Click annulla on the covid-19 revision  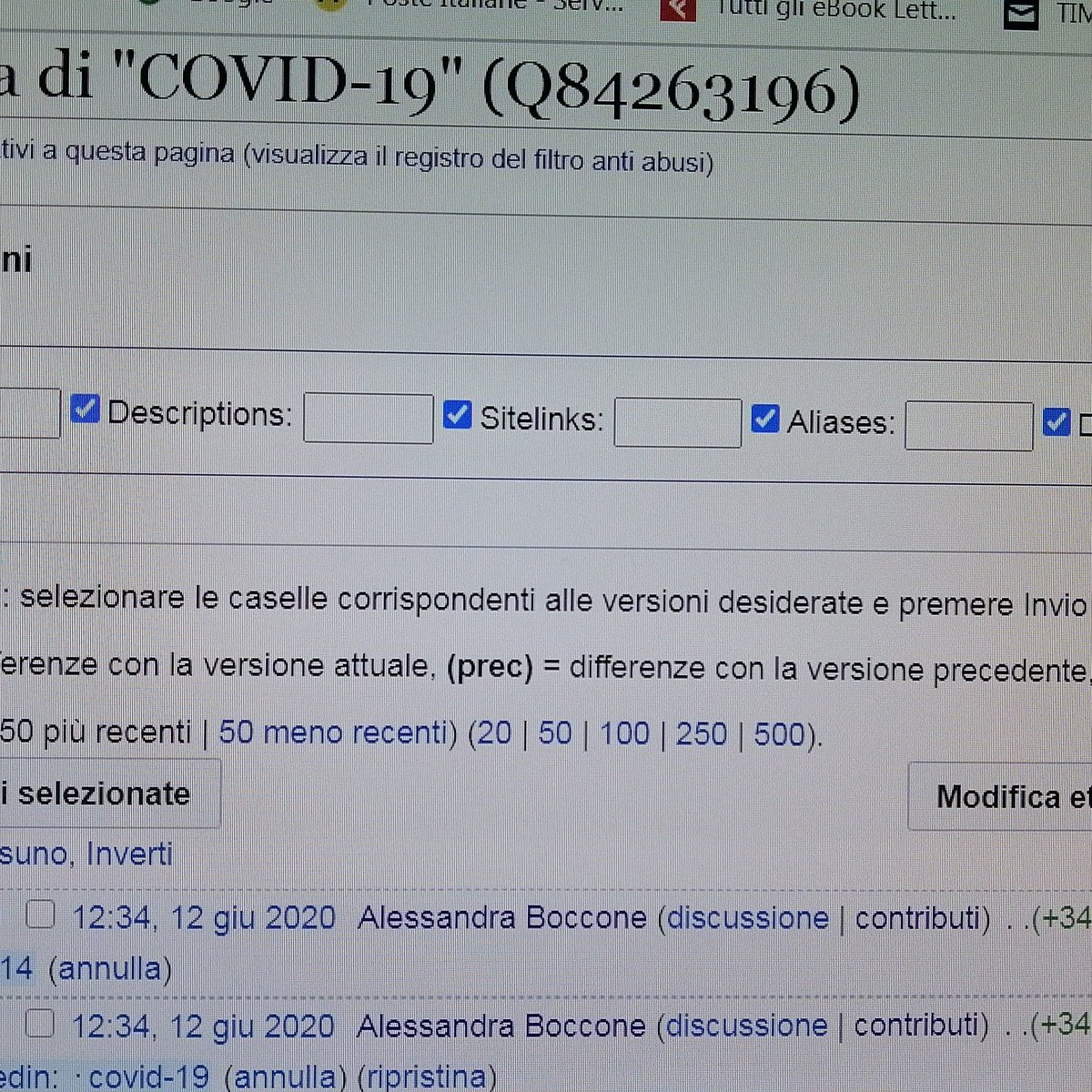click(x=285, y=1077)
